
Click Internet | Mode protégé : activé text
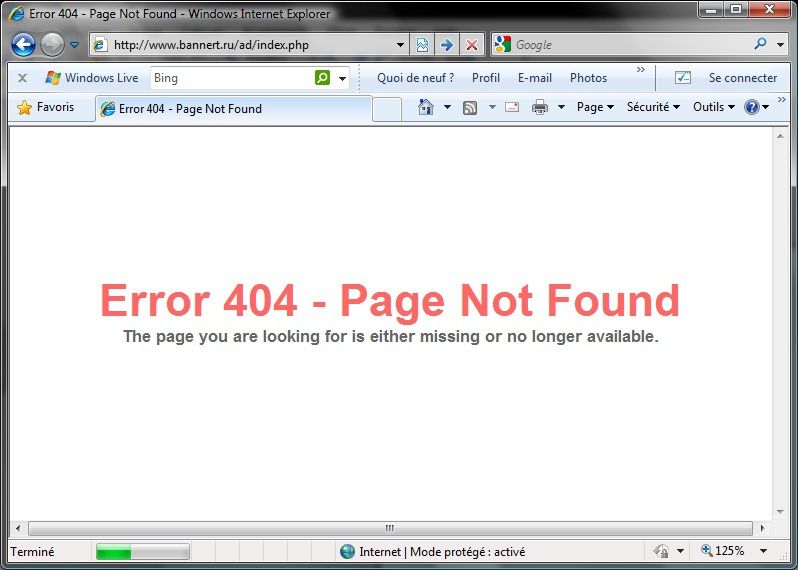[442, 552]
